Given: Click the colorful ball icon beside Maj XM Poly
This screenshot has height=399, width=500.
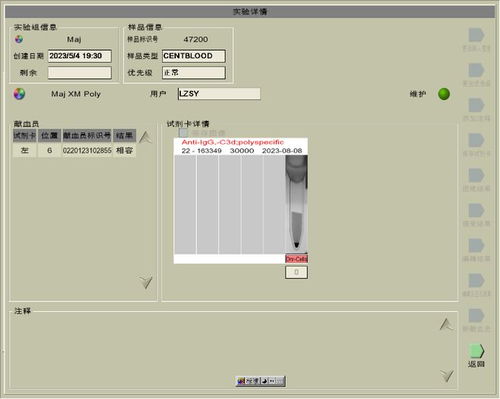Looking at the screenshot, I should 19,94.
